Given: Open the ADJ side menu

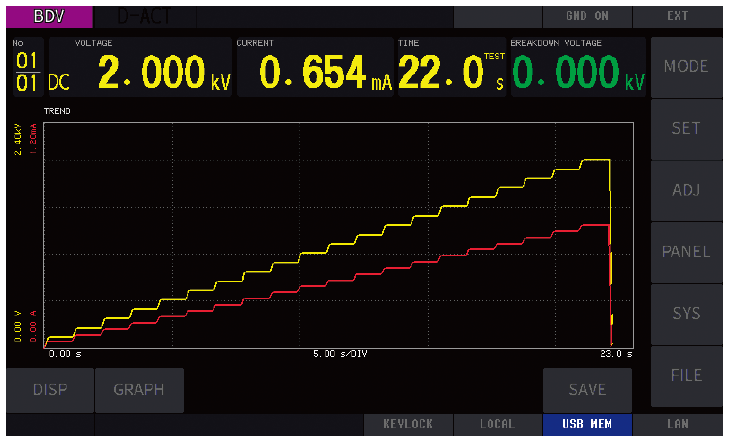Looking at the screenshot, I should (686, 190).
